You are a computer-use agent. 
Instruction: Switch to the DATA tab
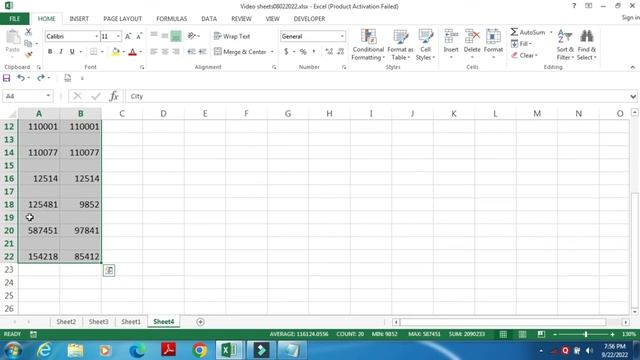209,19
